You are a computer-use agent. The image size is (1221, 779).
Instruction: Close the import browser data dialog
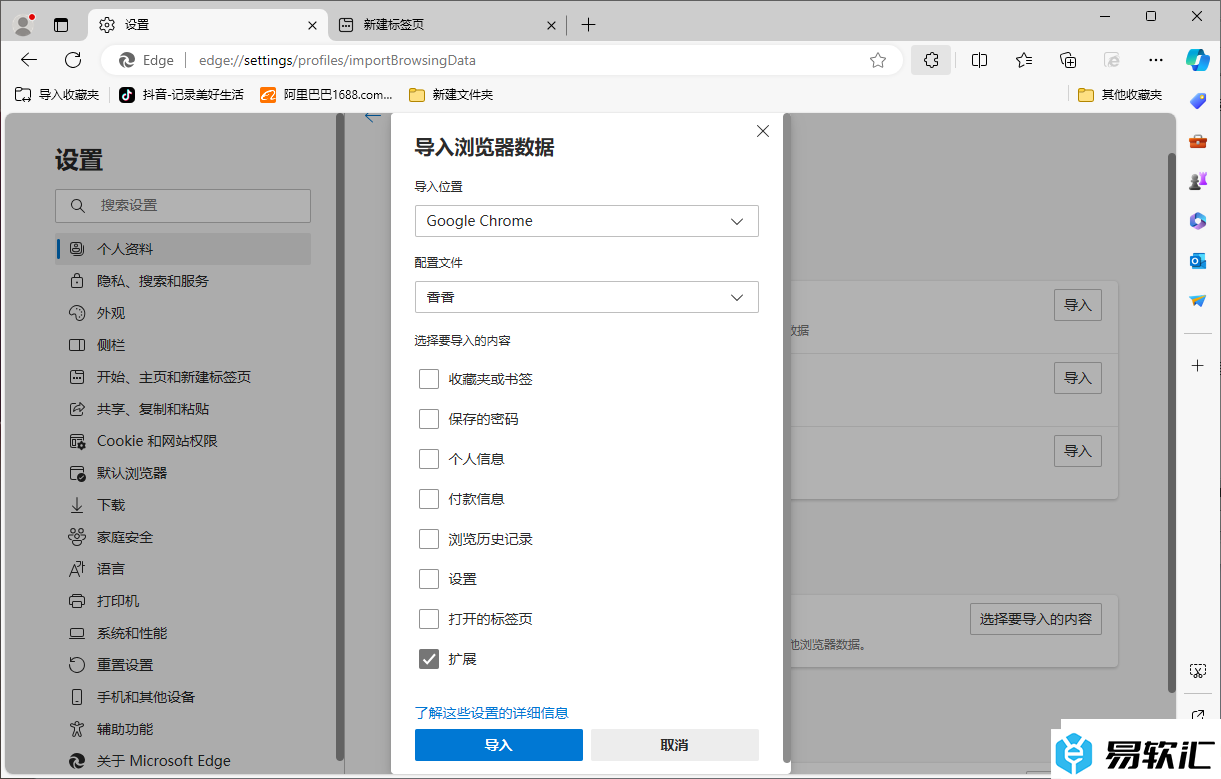click(x=763, y=131)
